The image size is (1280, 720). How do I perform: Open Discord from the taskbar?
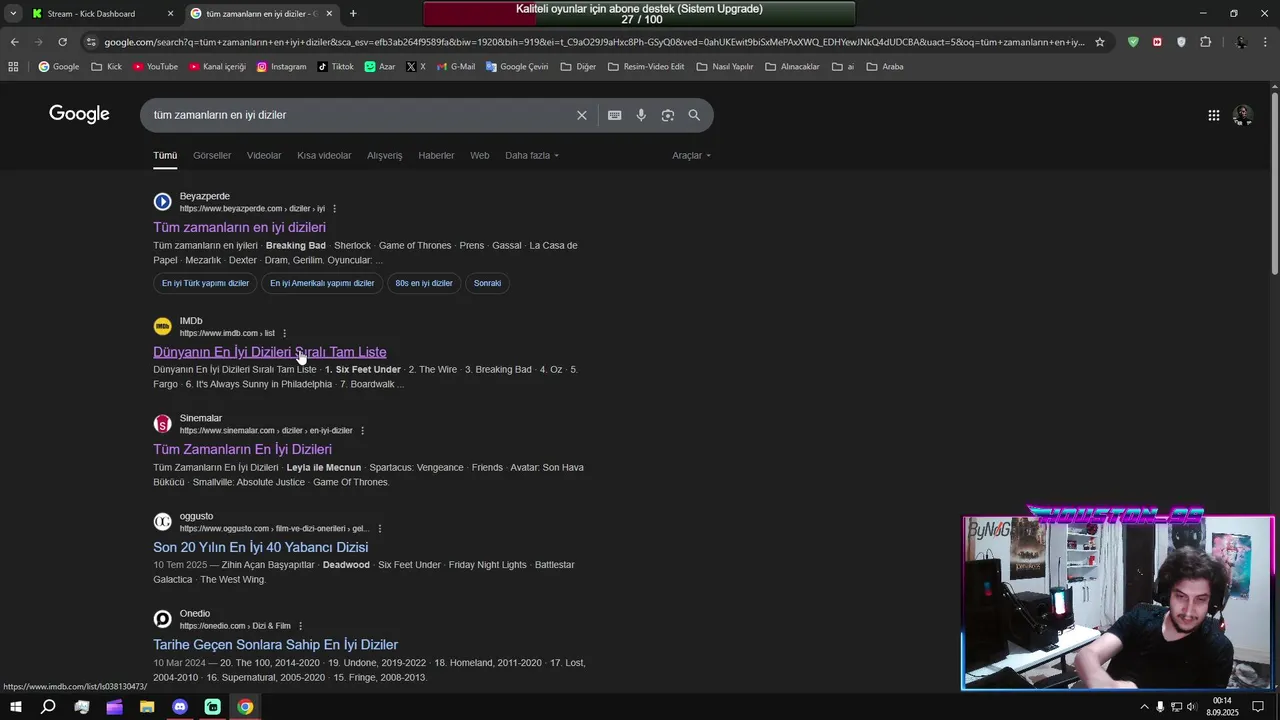180,707
